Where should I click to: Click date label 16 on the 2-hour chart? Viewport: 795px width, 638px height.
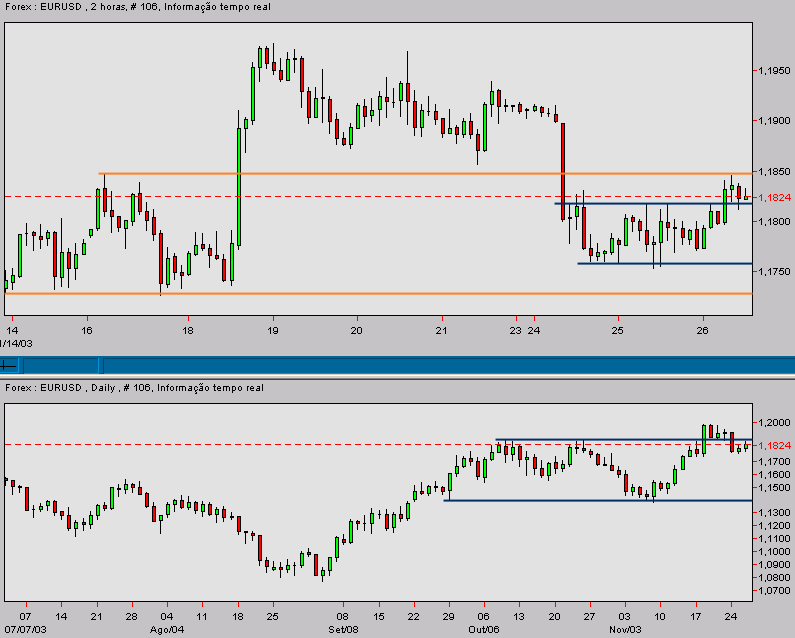[87, 331]
